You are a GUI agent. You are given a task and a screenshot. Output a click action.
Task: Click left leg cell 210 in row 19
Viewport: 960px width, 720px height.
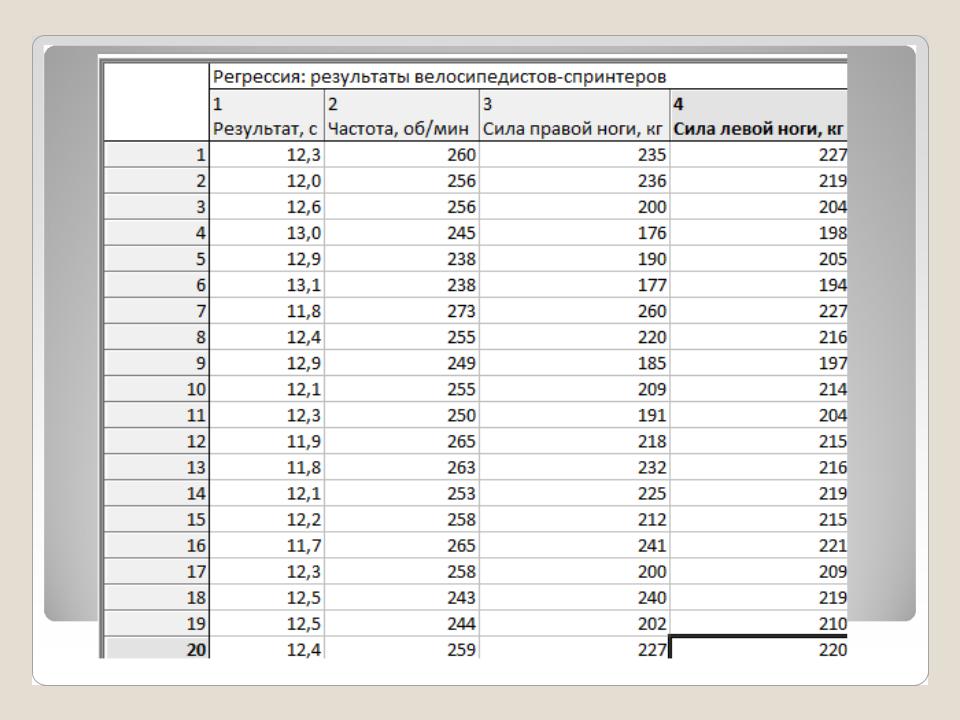(x=759, y=623)
